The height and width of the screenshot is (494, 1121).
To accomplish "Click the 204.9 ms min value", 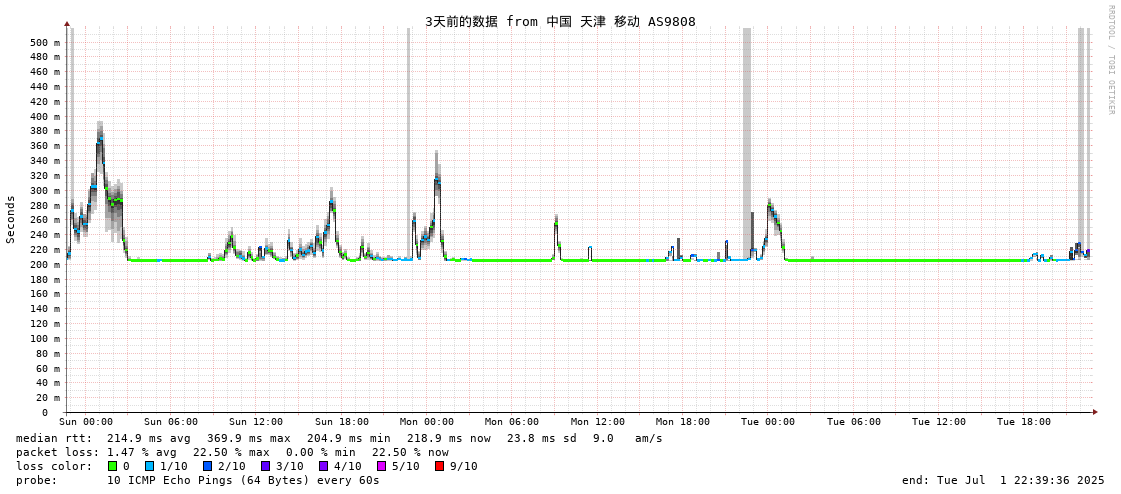I will point(350,438).
